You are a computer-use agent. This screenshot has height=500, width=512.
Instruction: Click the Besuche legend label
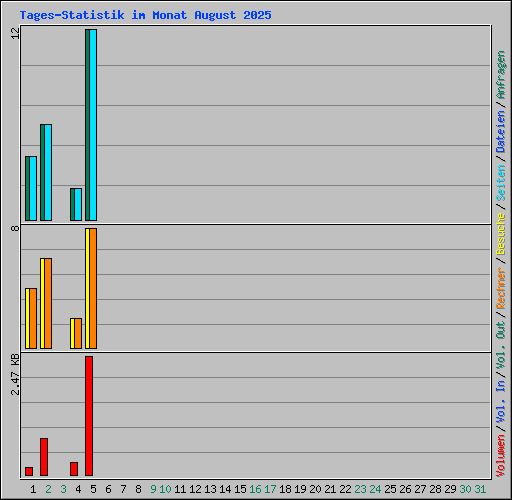(501, 234)
